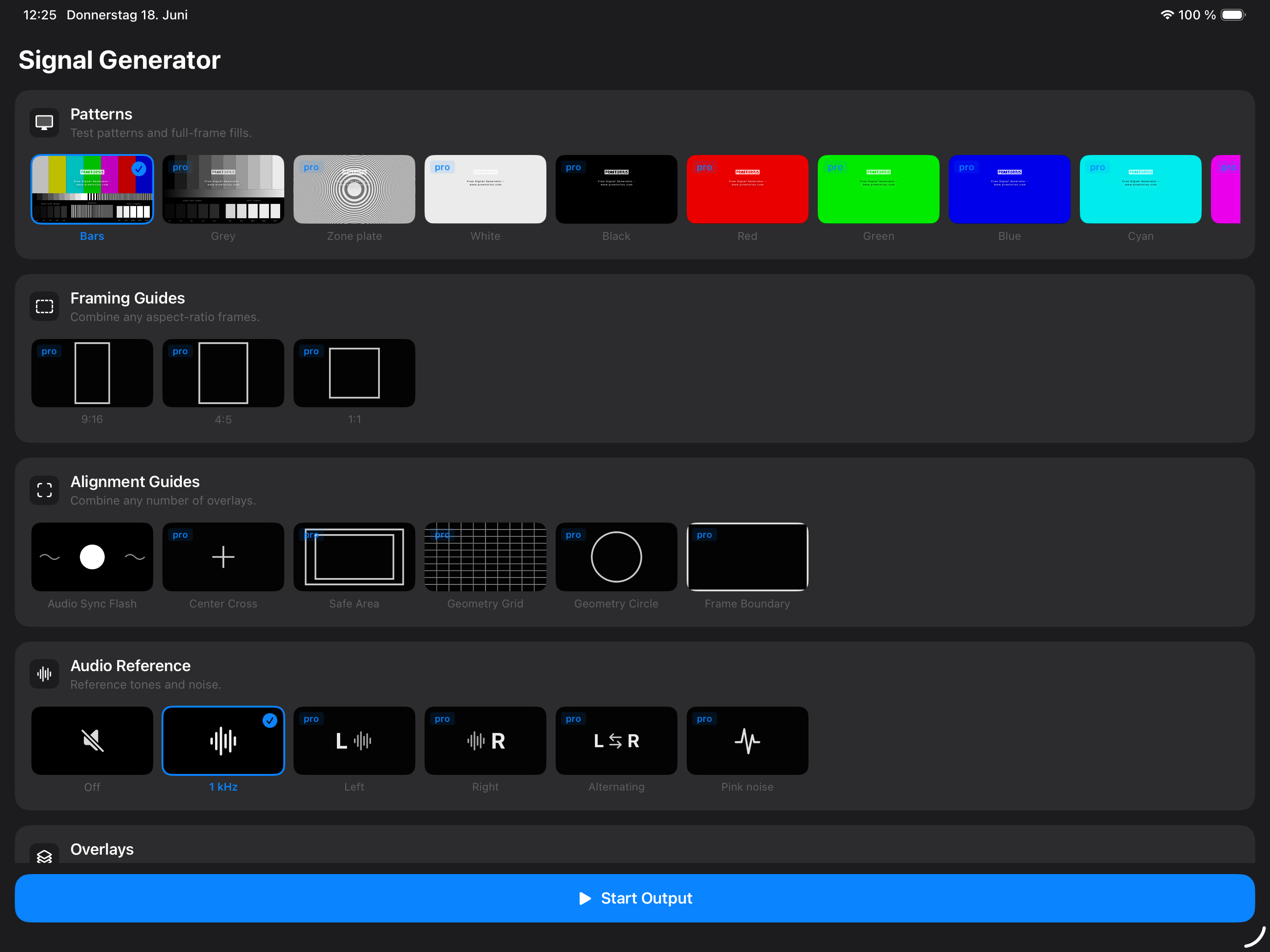Toggle the Safe Area overlay
Screen dimensions: 1270x952
coord(354,557)
